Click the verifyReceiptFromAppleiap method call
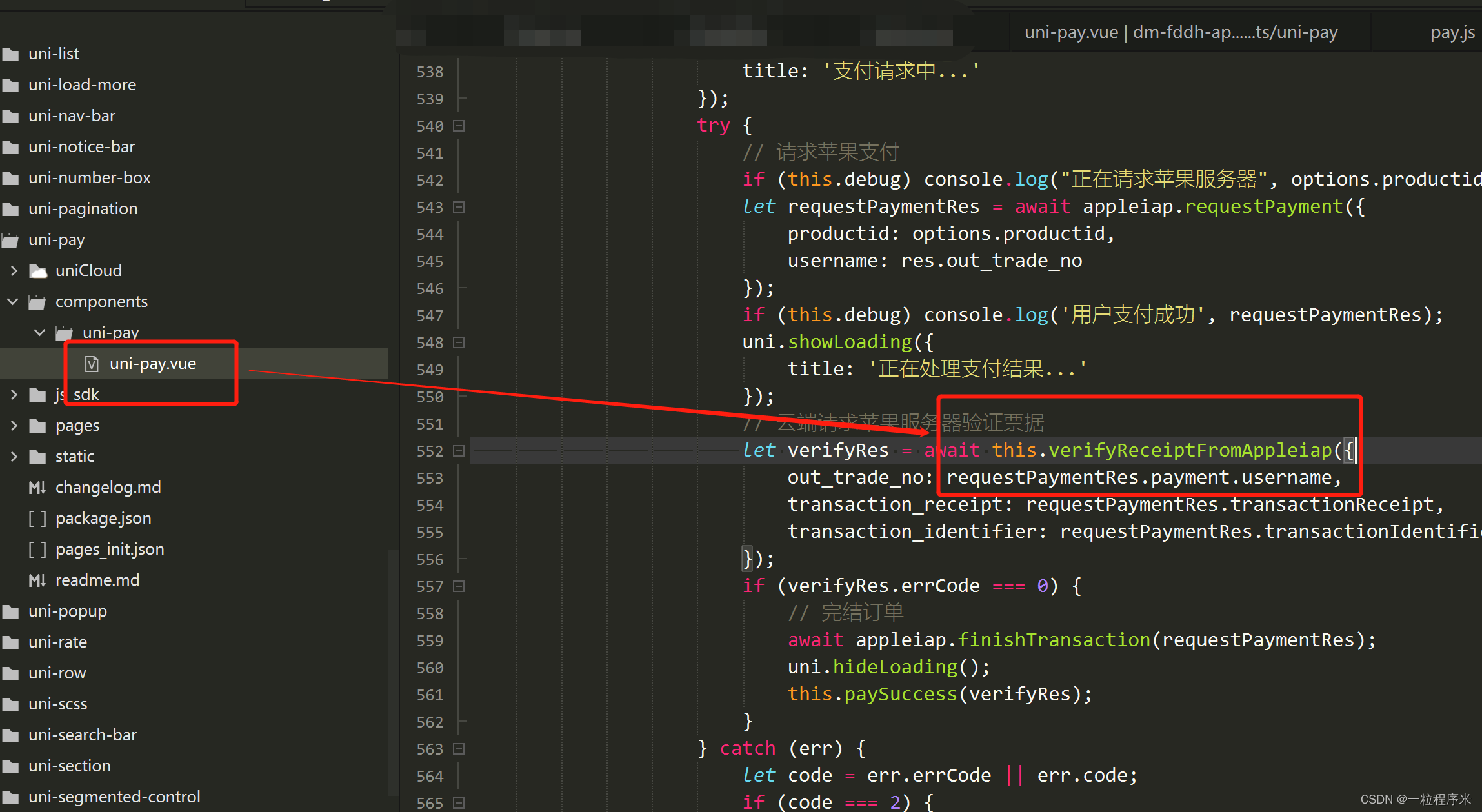The height and width of the screenshot is (812, 1482). click(x=1190, y=450)
